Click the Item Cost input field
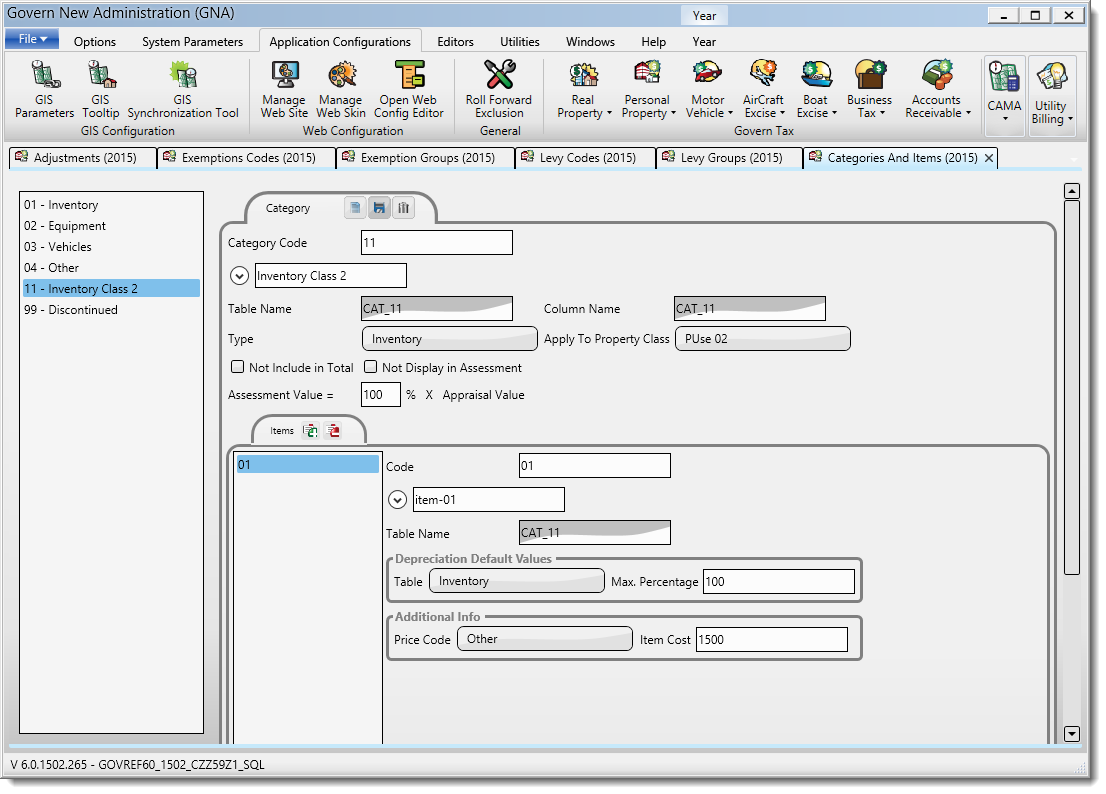The width and height of the screenshot is (1106, 794). [x=771, y=640]
